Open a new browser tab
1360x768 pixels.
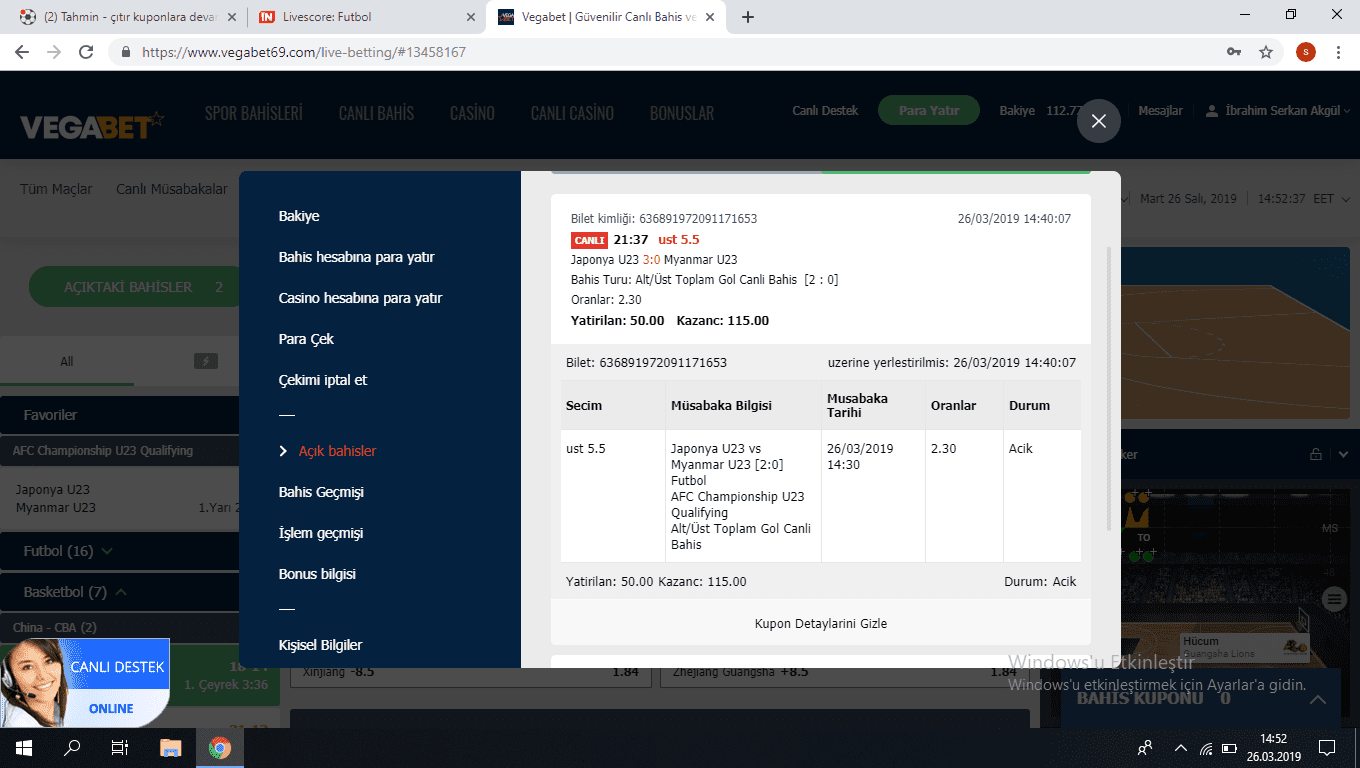click(748, 17)
